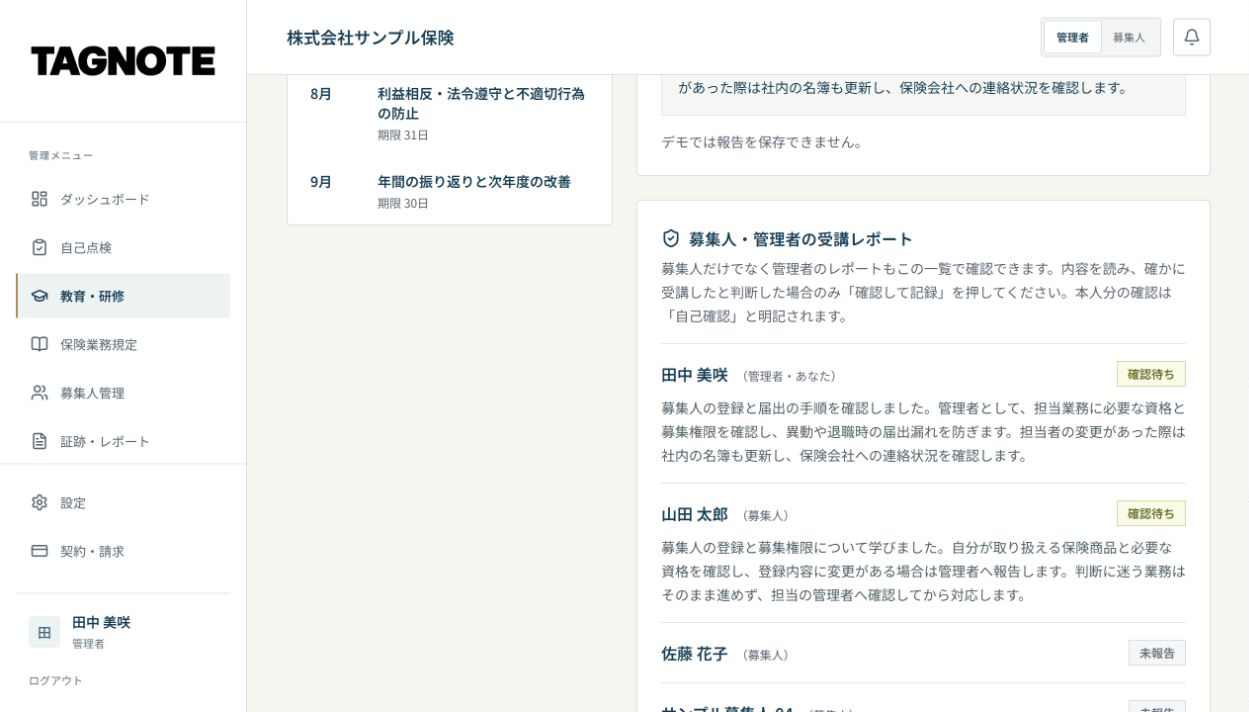
Task: Click the name 山田 太郎 in report list
Action: (x=694, y=514)
